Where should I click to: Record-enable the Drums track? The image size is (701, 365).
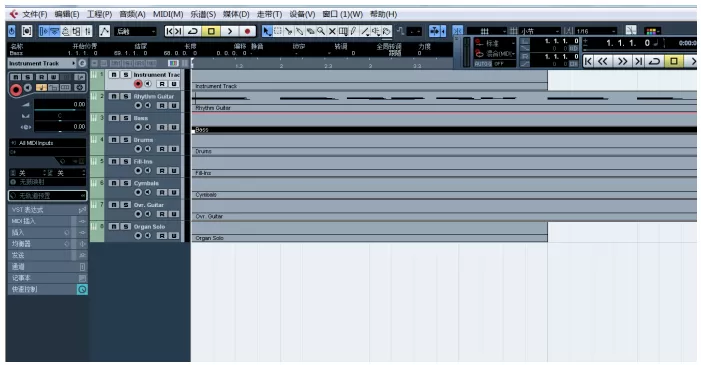click(x=138, y=149)
